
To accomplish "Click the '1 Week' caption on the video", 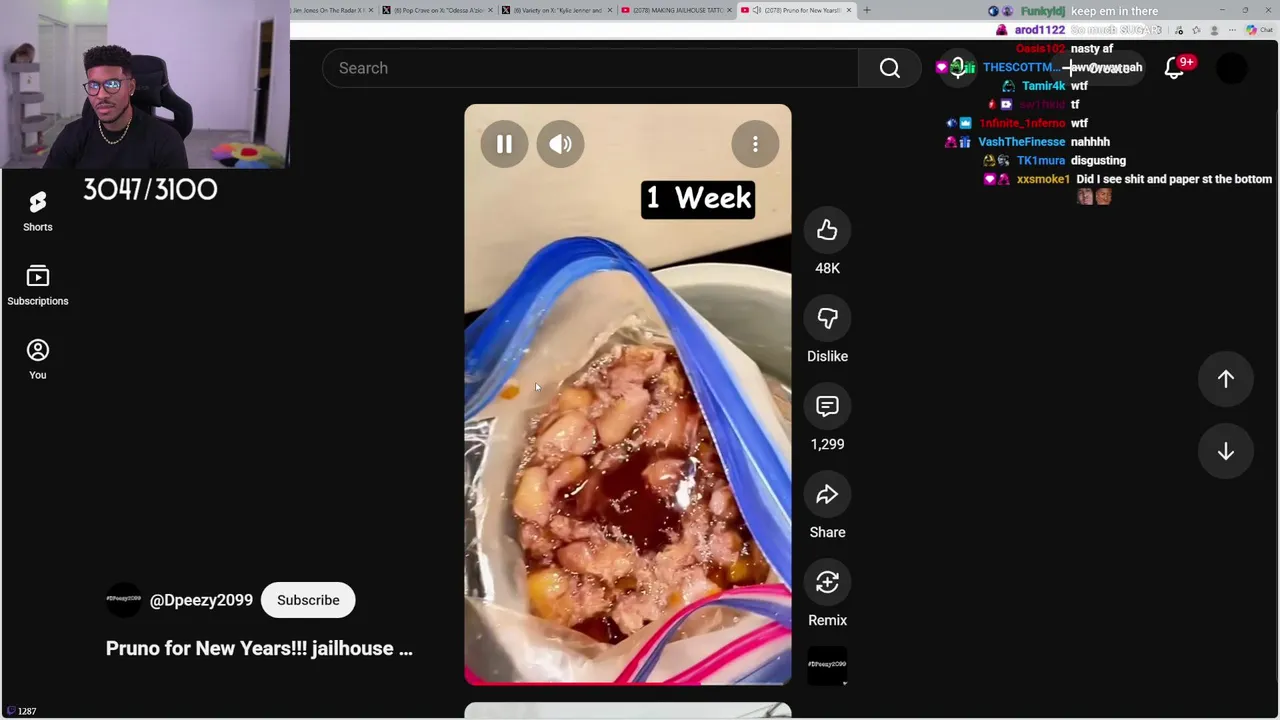I will coord(698,198).
